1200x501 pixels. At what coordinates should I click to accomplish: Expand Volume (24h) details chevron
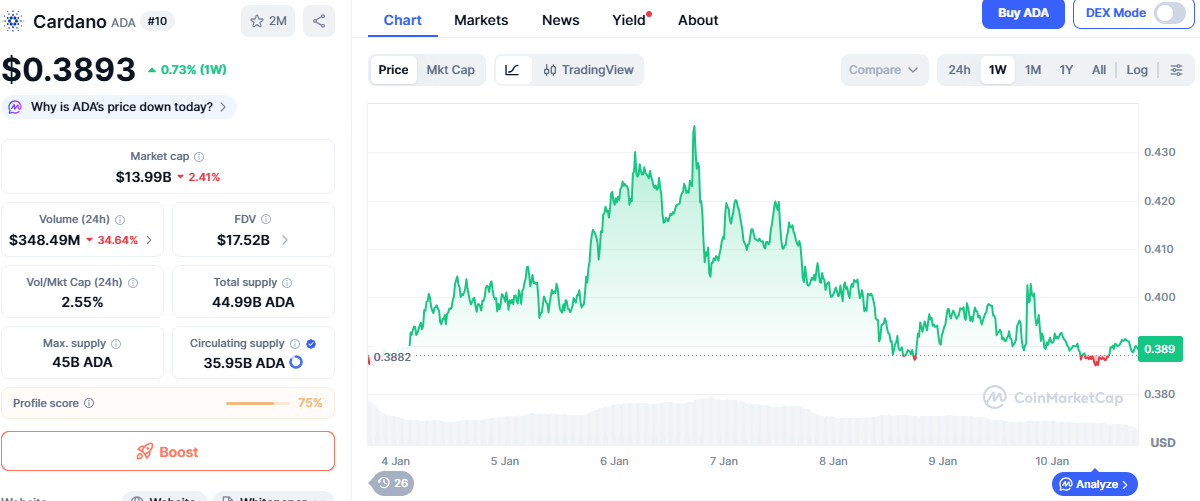149,240
